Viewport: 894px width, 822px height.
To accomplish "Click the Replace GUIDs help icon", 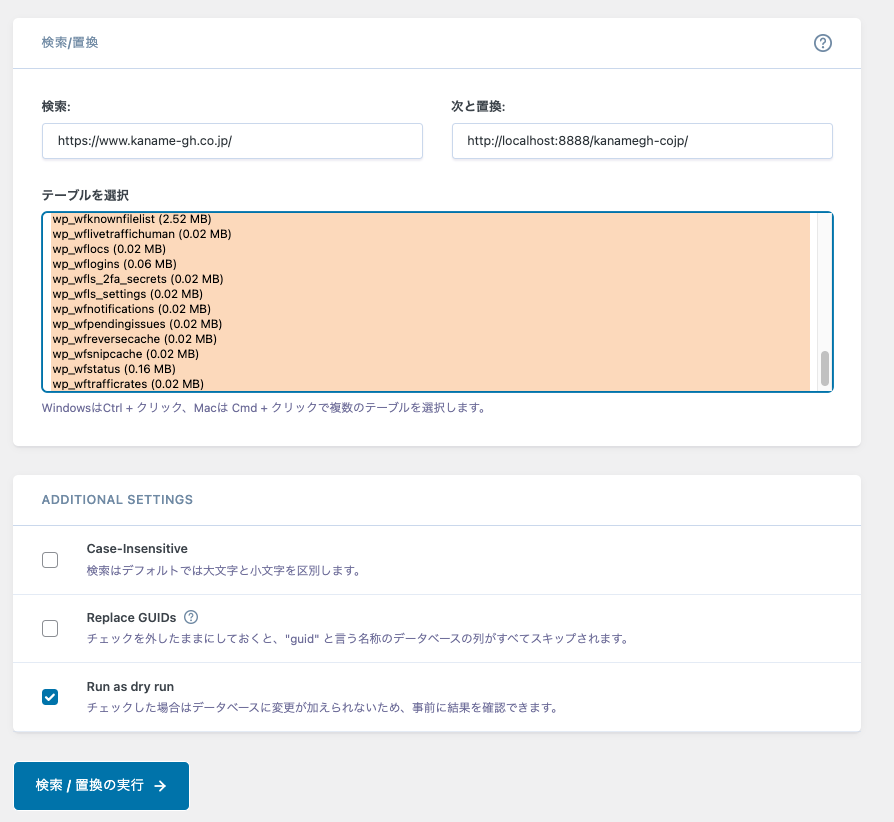I will pyautogui.click(x=191, y=617).
